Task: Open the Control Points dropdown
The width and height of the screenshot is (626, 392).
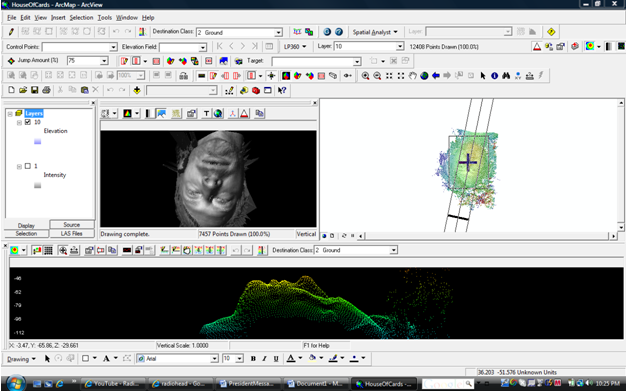Action: pyautogui.click(x=113, y=47)
